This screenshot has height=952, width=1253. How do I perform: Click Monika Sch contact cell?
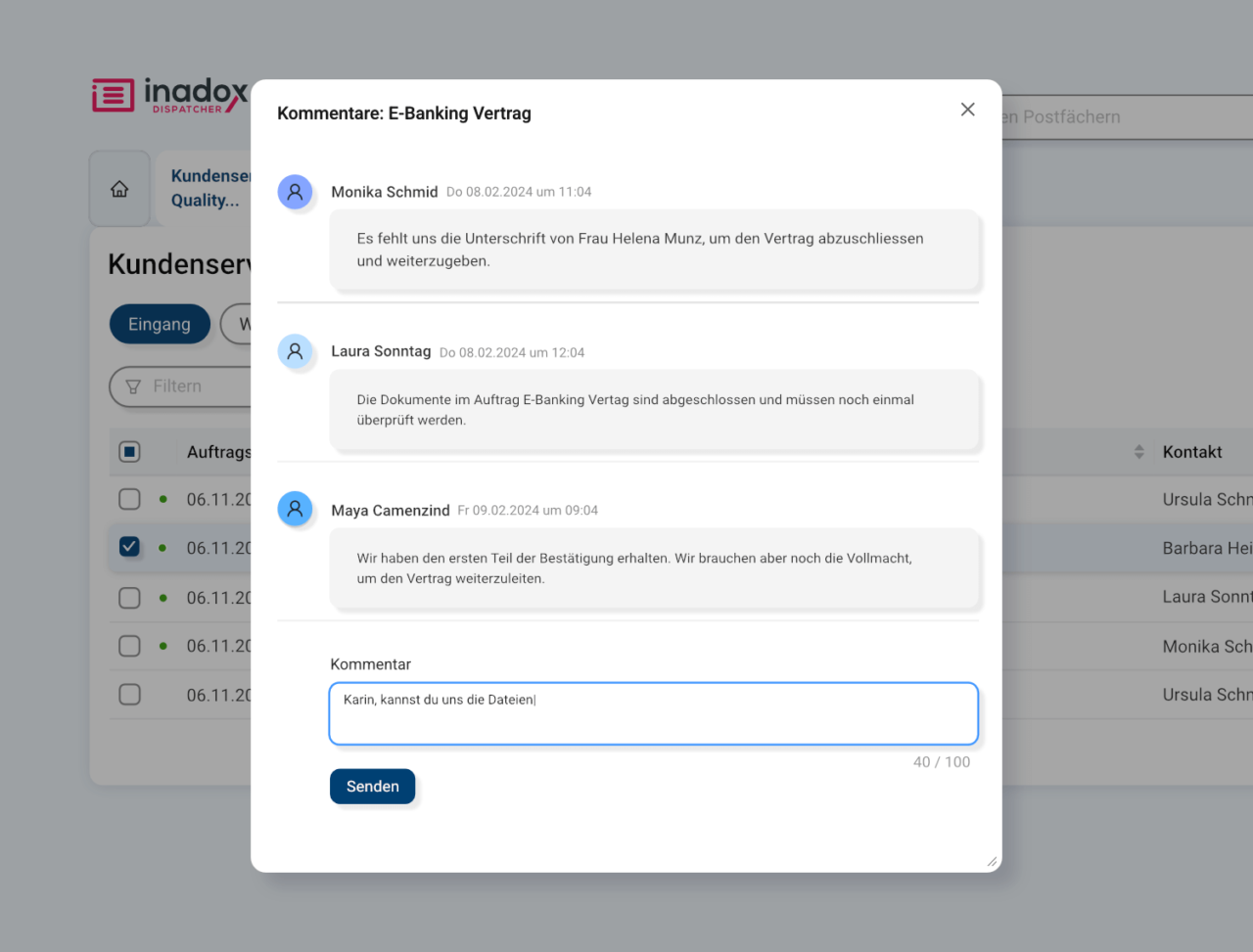coord(1207,647)
